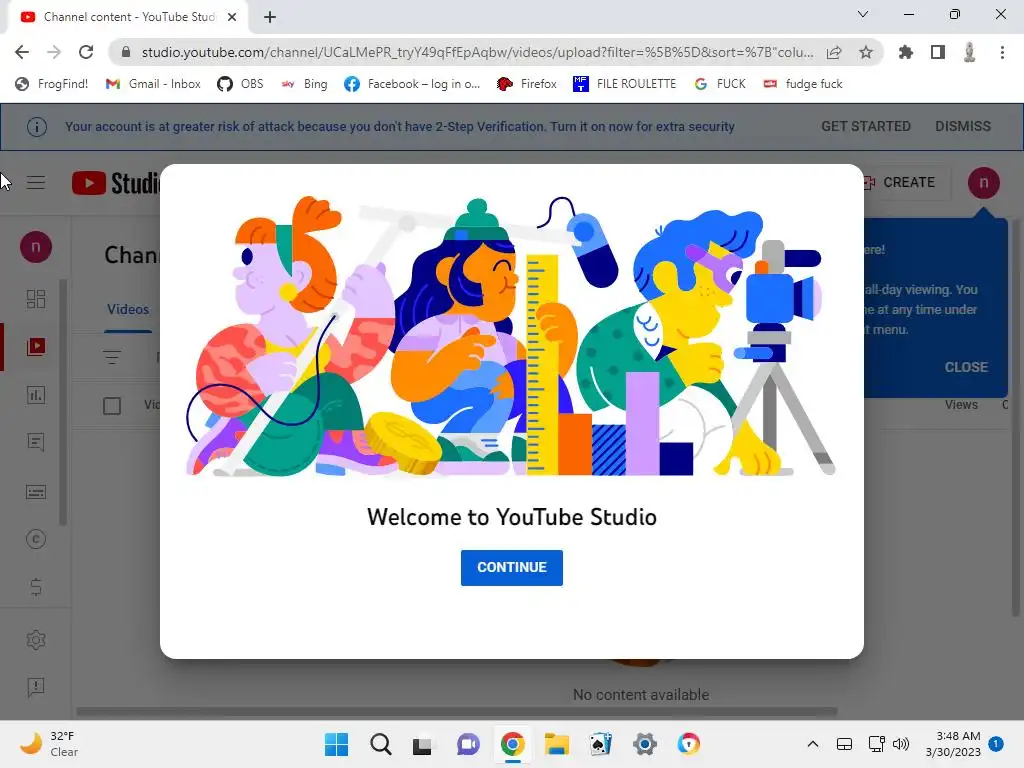The height and width of the screenshot is (768, 1024).
Task: Close the blue tooltip with CLOSE
Action: click(966, 368)
